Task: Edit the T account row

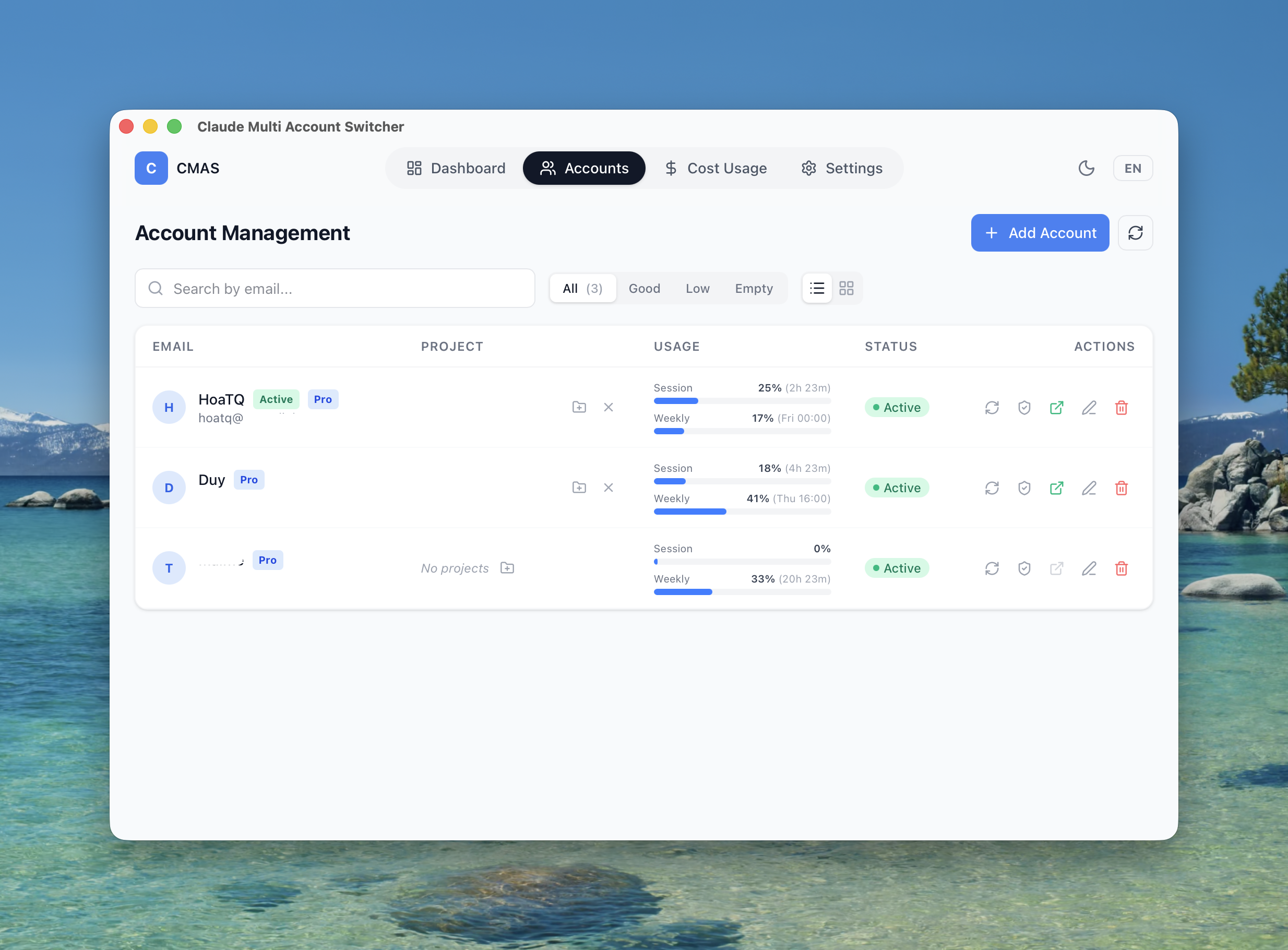Action: [1089, 569]
